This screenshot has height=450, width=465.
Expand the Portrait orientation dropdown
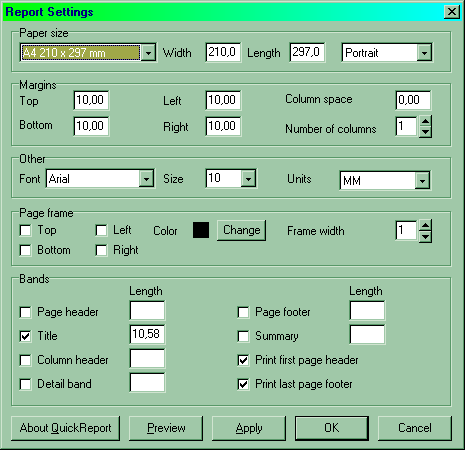(x=424, y=53)
